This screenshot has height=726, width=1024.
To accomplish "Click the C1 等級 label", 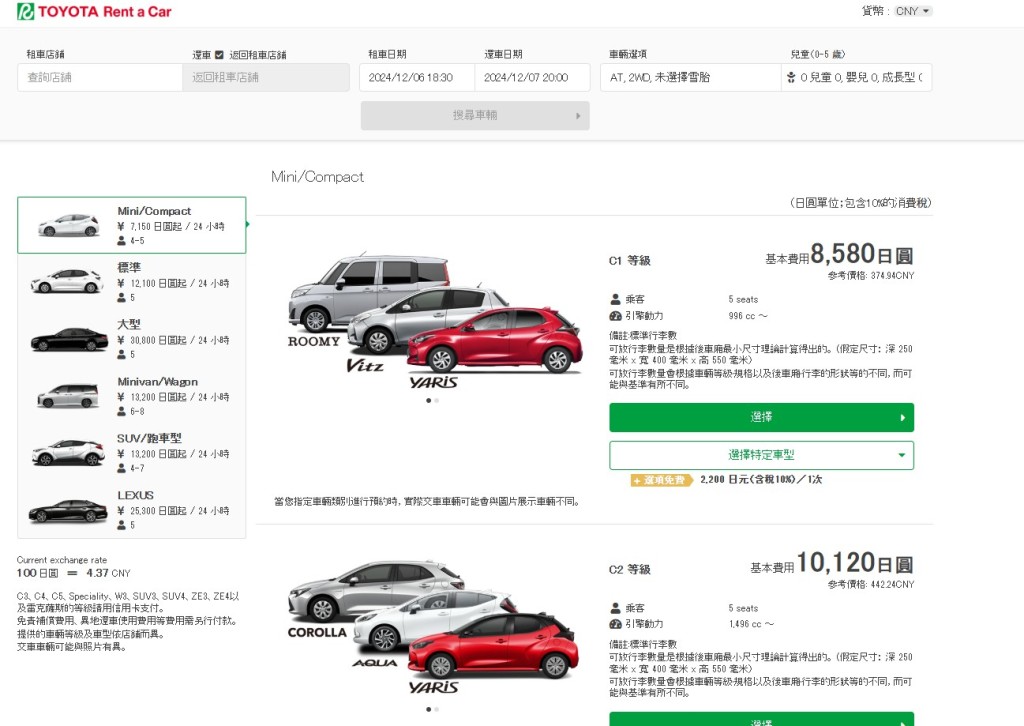I will pos(630,260).
